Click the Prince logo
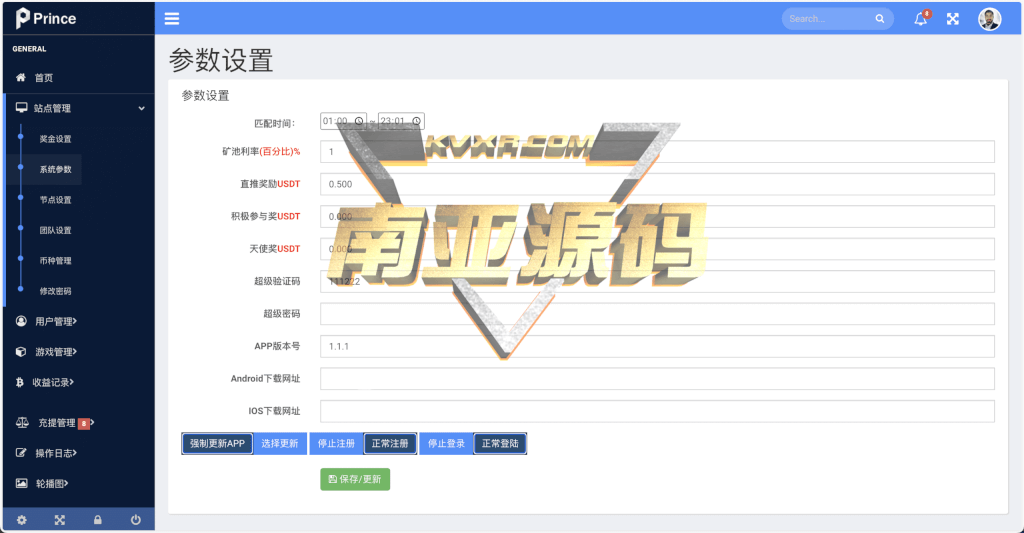Screen dimensions: 1024x533 pos(46,18)
